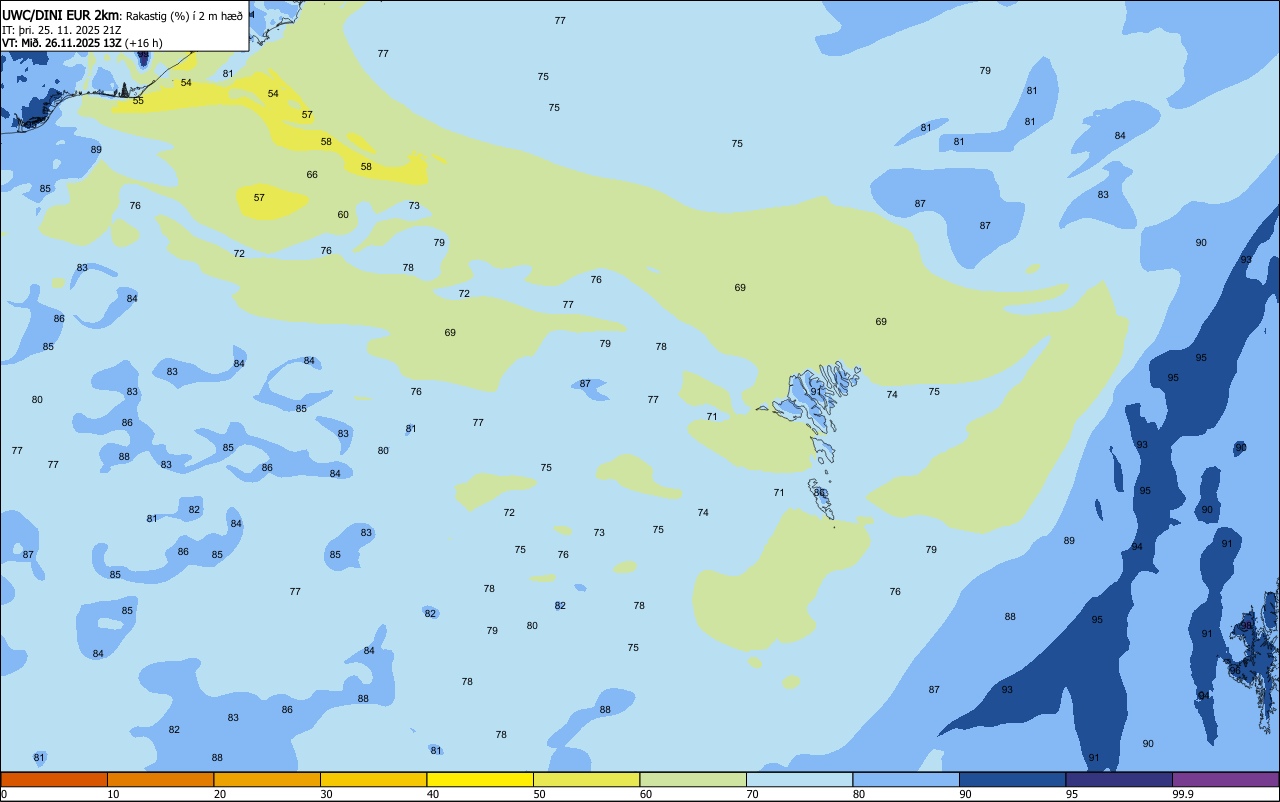Click the 'UWC/DINI EUR 2km' title text
Image resolution: width=1280 pixels, height=802 pixels.
[x=61, y=15]
